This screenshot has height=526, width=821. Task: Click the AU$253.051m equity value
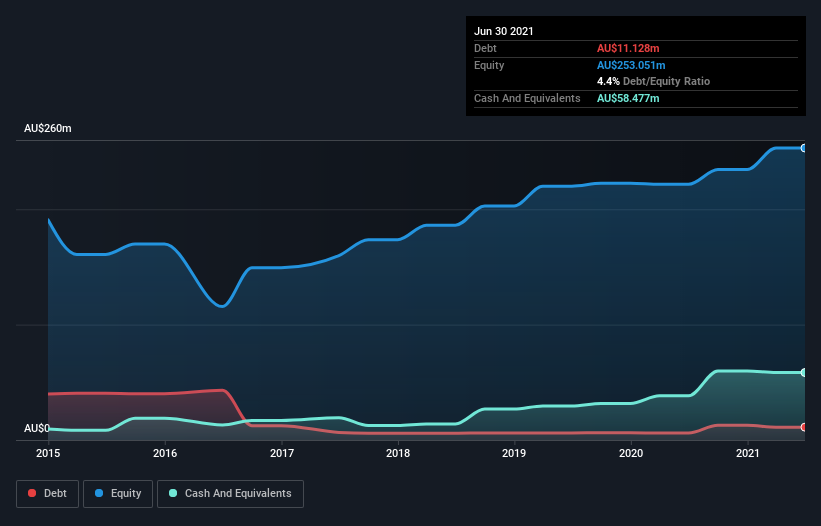click(631, 65)
